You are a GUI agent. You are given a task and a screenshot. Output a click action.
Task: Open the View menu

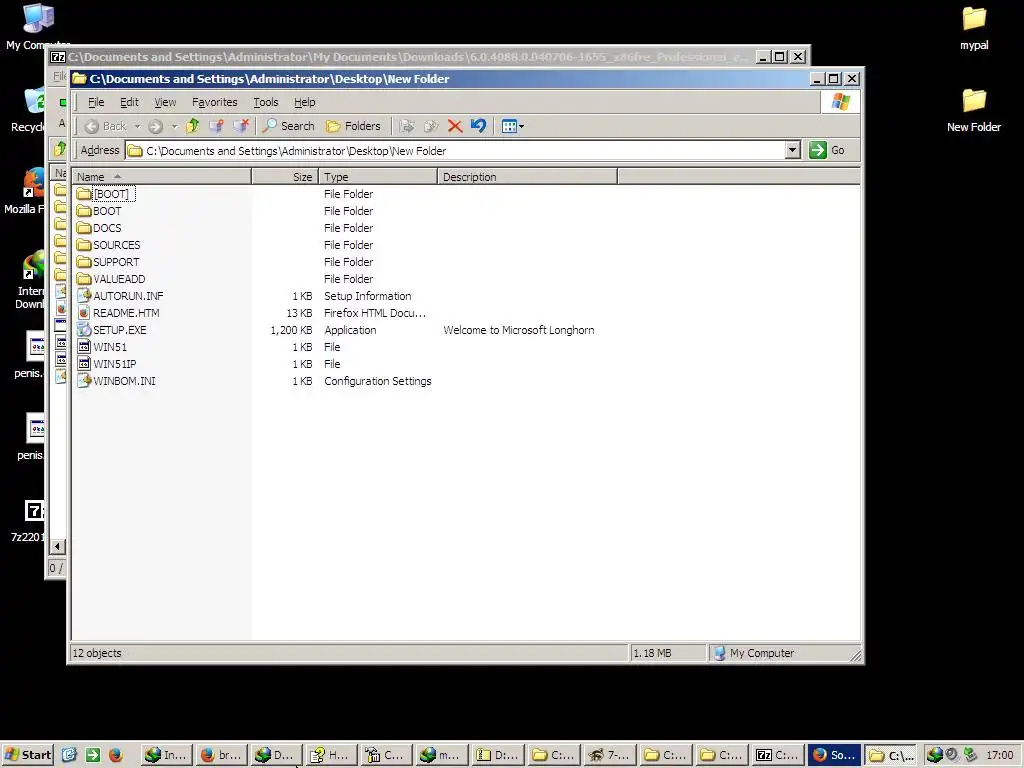pyautogui.click(x=165, y=102)
